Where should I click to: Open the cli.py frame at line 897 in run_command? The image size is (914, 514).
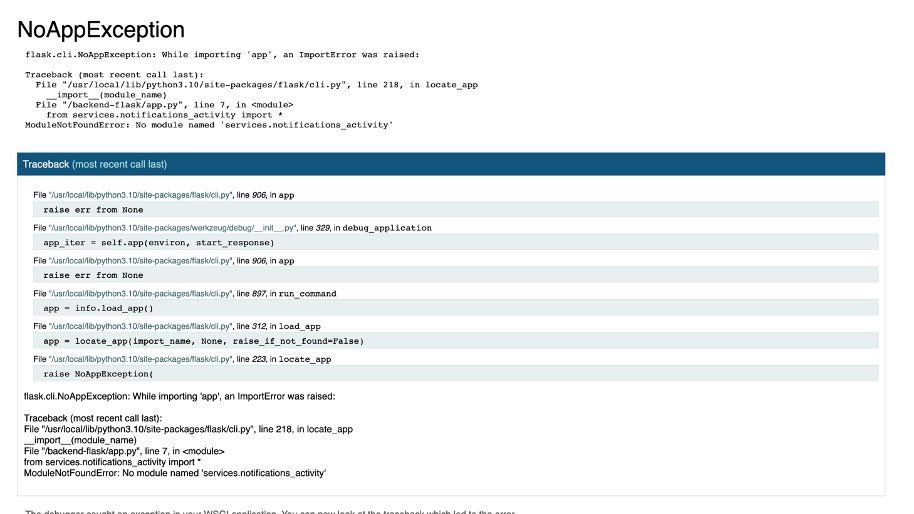(x=185, y=294)
